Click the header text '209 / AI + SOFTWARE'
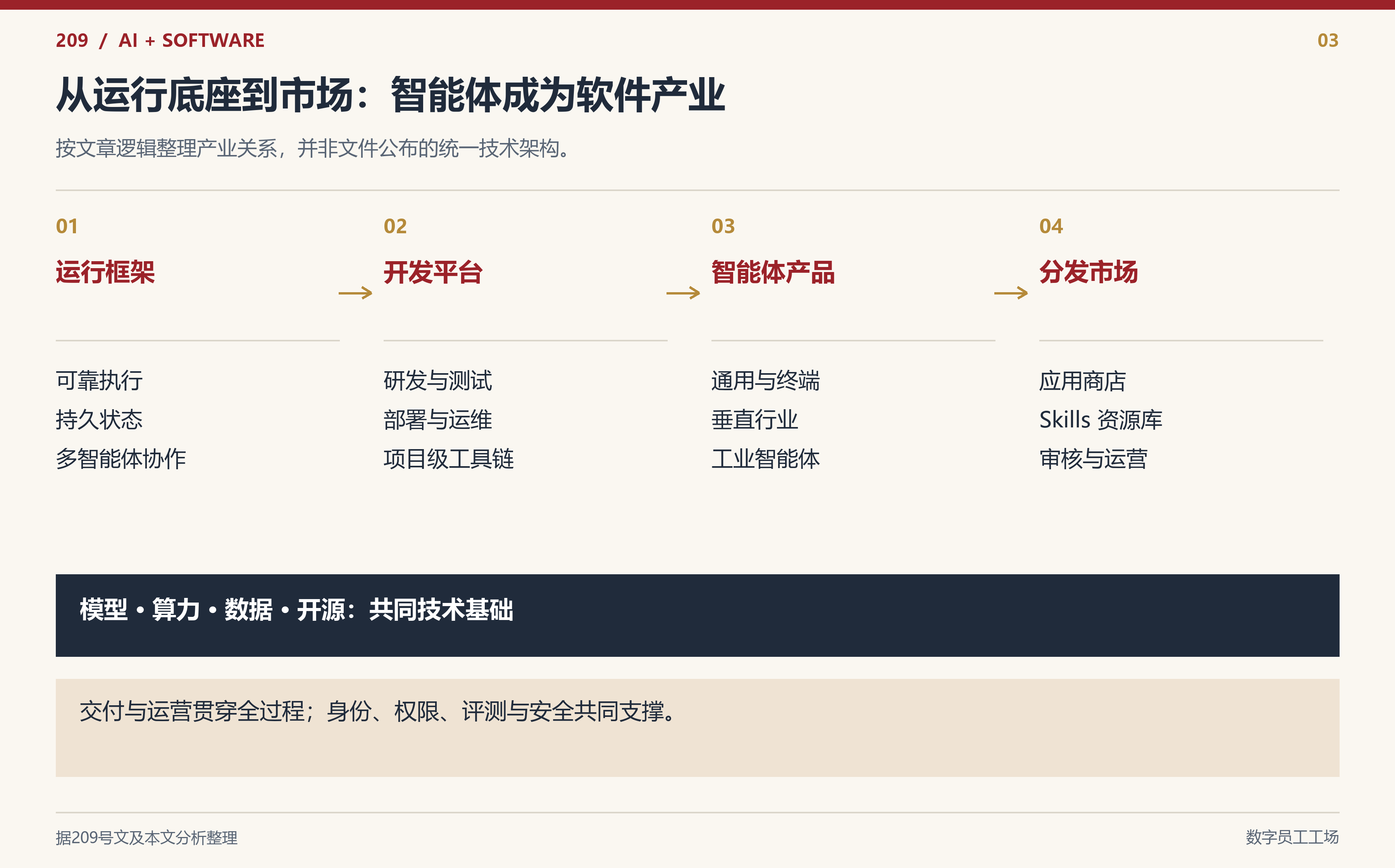This screenshot has height=868, width=1395. coord(160,40)
